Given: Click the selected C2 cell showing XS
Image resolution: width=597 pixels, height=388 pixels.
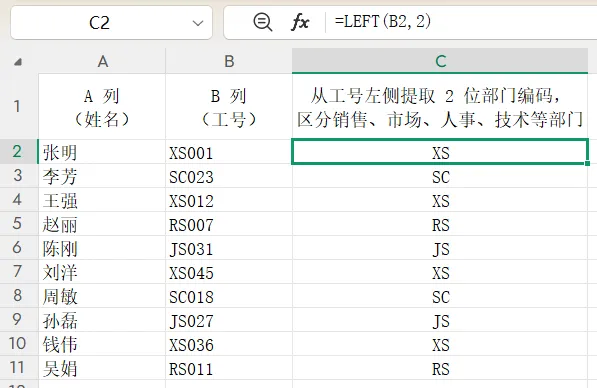Looking at the screenshot, I should point(440,152).
